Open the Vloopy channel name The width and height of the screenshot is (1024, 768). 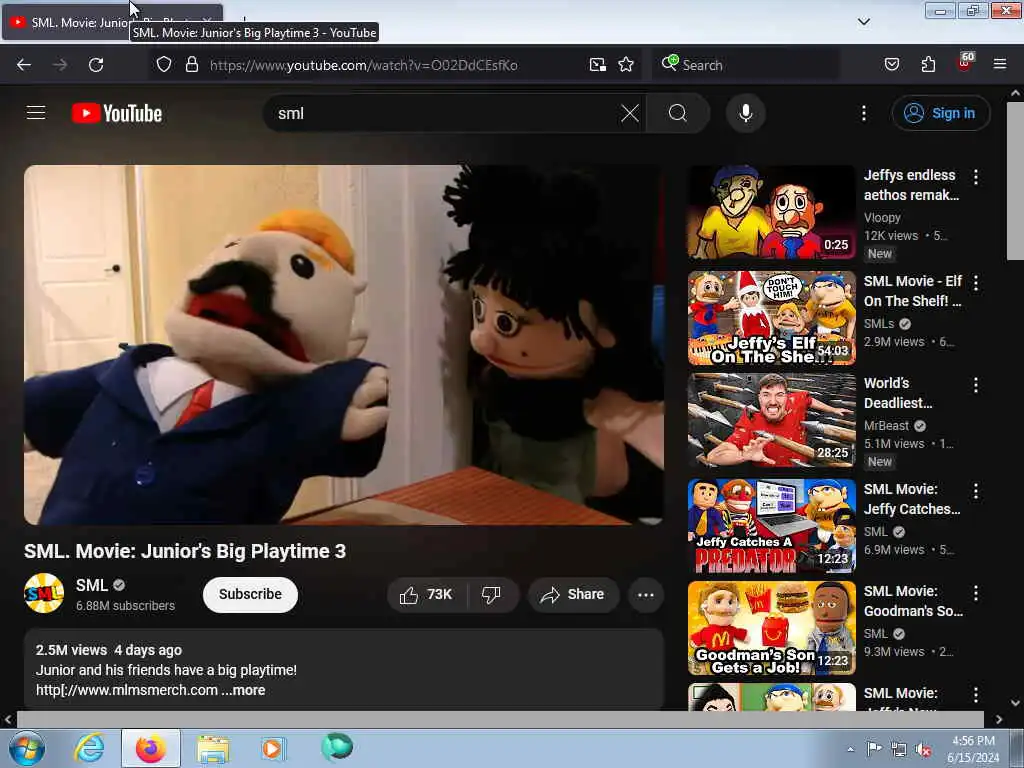(882, 217)
